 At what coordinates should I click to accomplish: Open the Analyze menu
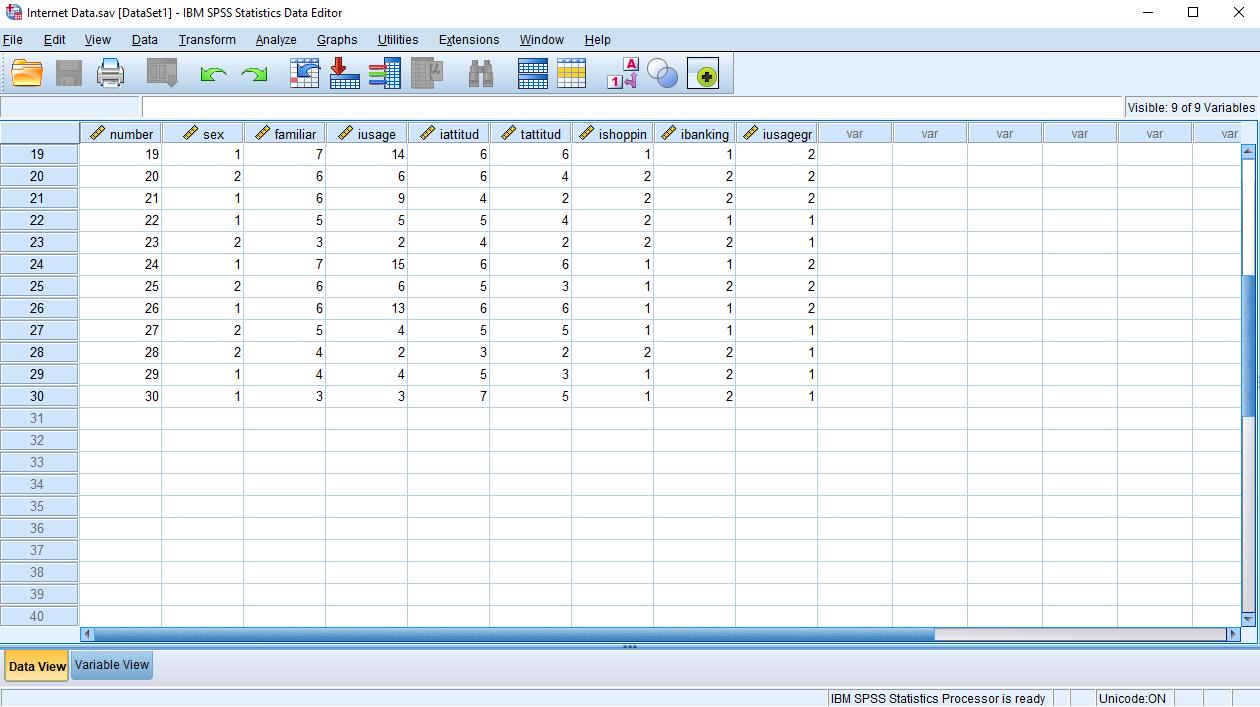(275, 40)
